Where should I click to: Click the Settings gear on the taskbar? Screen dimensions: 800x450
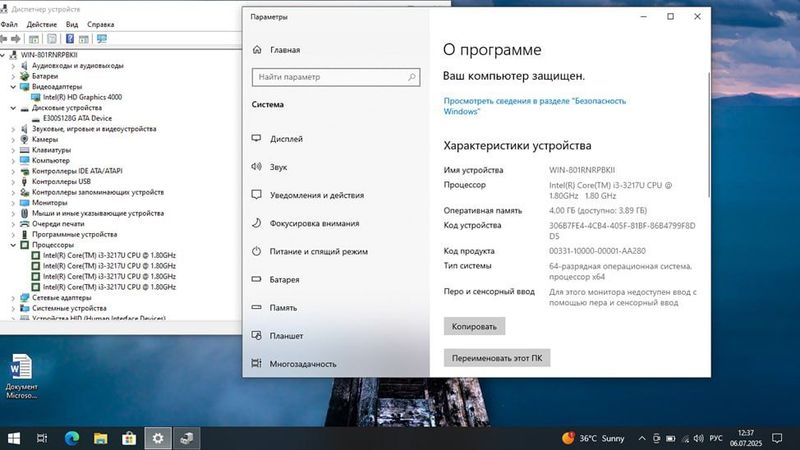tap(158, 438)
